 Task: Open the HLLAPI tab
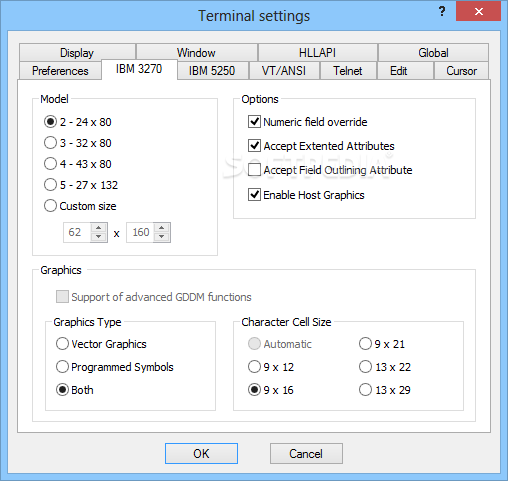coord(317,53)
